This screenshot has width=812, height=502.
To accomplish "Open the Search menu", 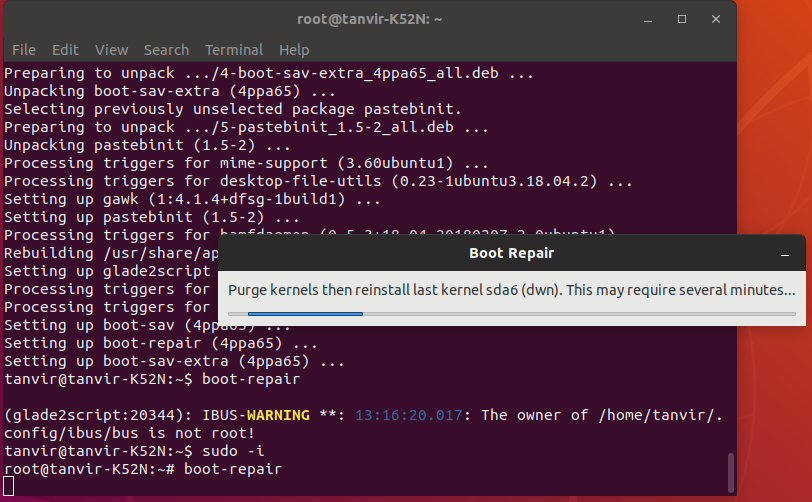I will coord(166,50).
